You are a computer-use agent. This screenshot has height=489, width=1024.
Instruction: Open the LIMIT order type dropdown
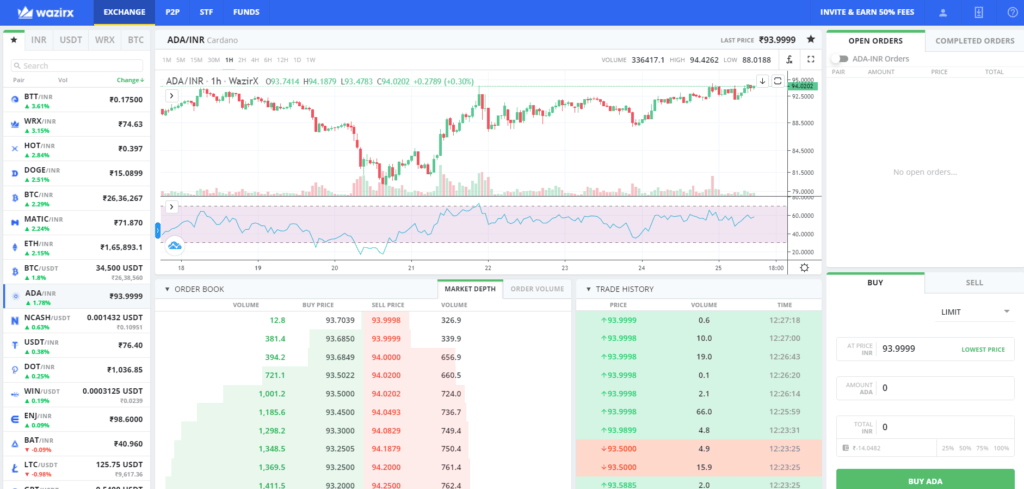tap(975, 312)
